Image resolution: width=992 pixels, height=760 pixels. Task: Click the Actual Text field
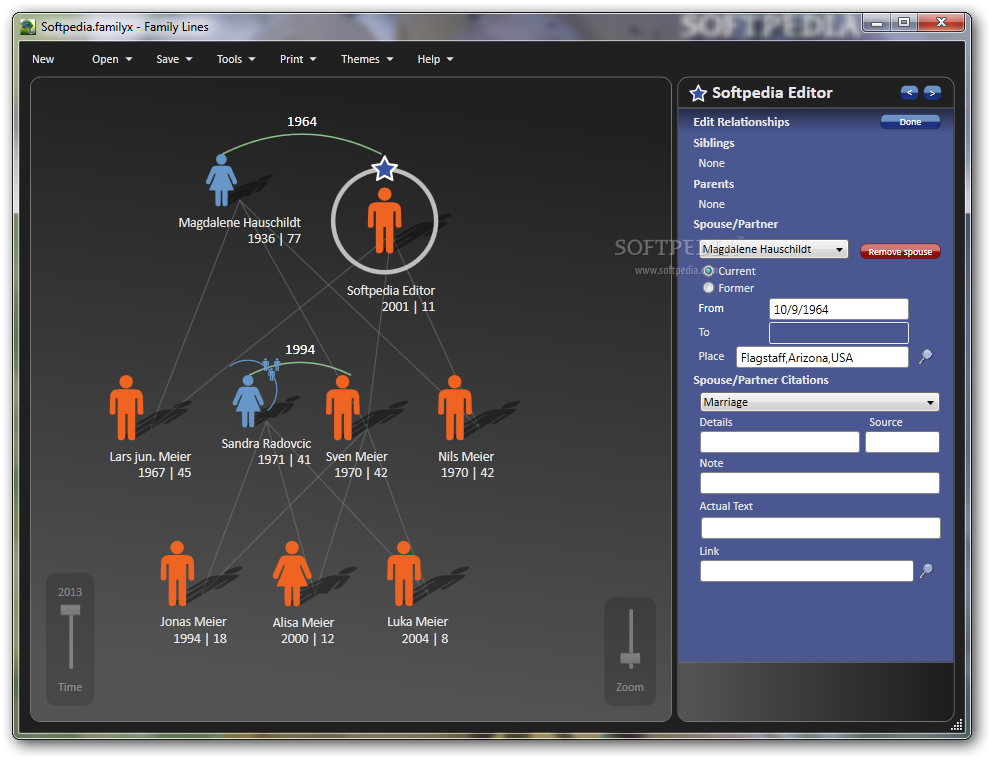821,528
